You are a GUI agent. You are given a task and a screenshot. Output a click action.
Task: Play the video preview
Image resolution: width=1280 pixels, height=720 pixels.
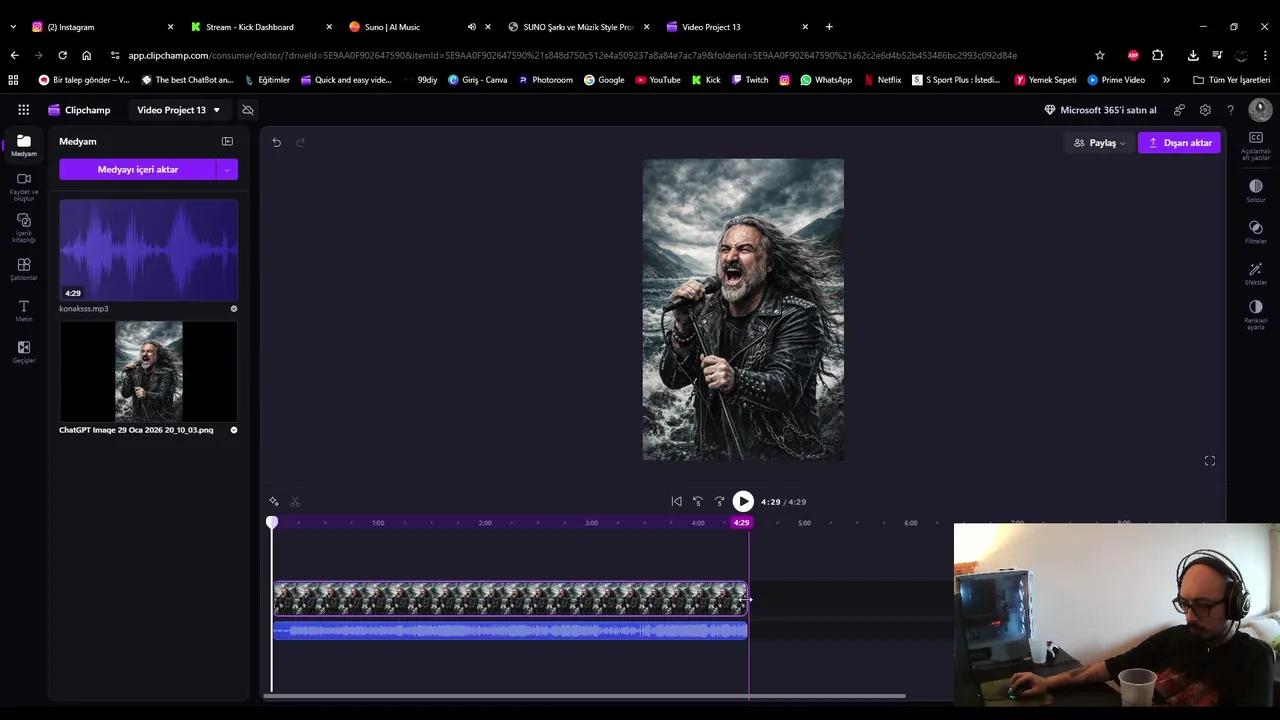click(x=743, y=502)
